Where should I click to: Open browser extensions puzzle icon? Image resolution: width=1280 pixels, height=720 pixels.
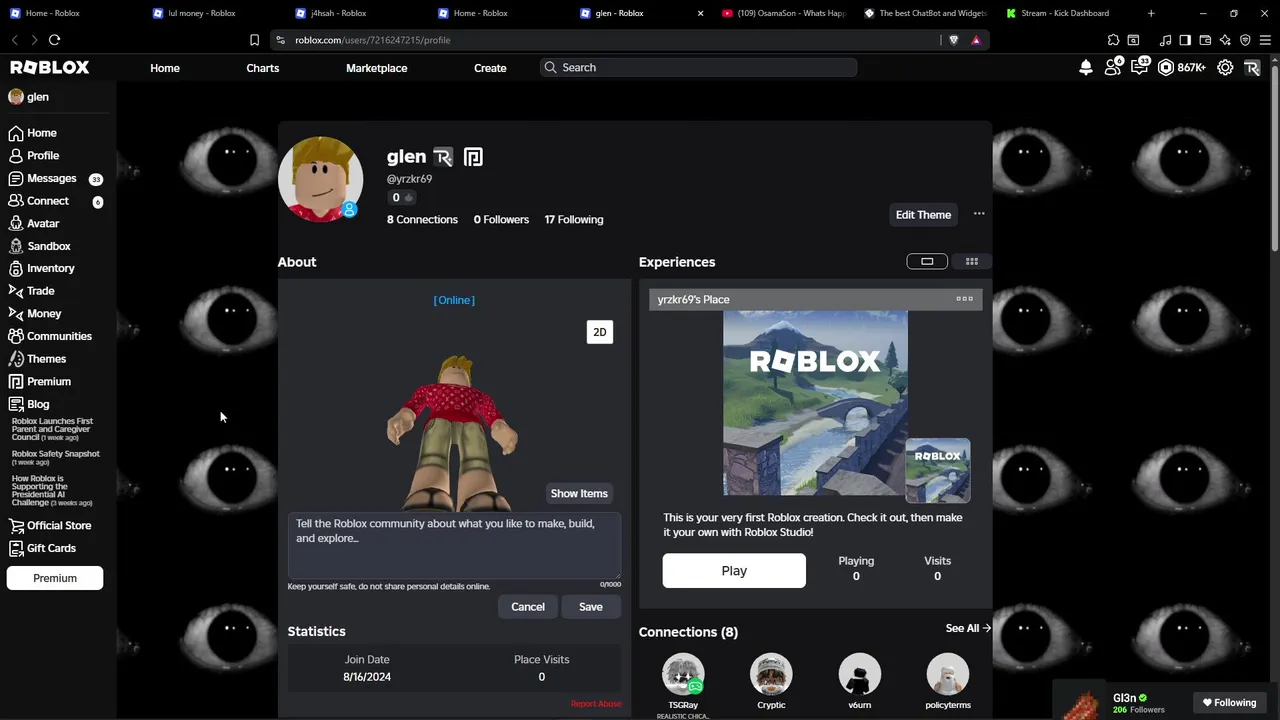tap(1113, 40)
